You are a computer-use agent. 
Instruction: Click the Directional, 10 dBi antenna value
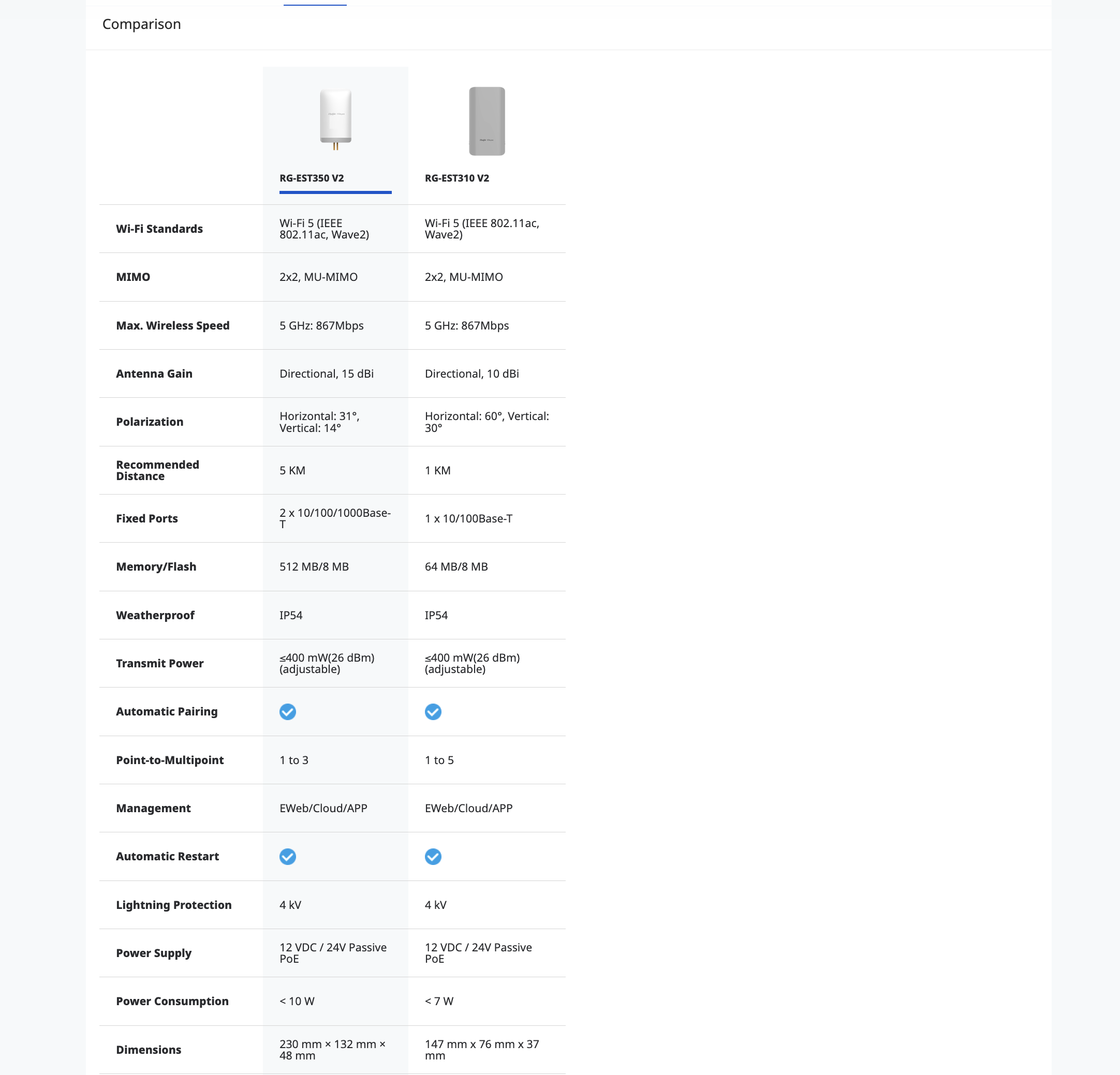(x=472, y=374)
